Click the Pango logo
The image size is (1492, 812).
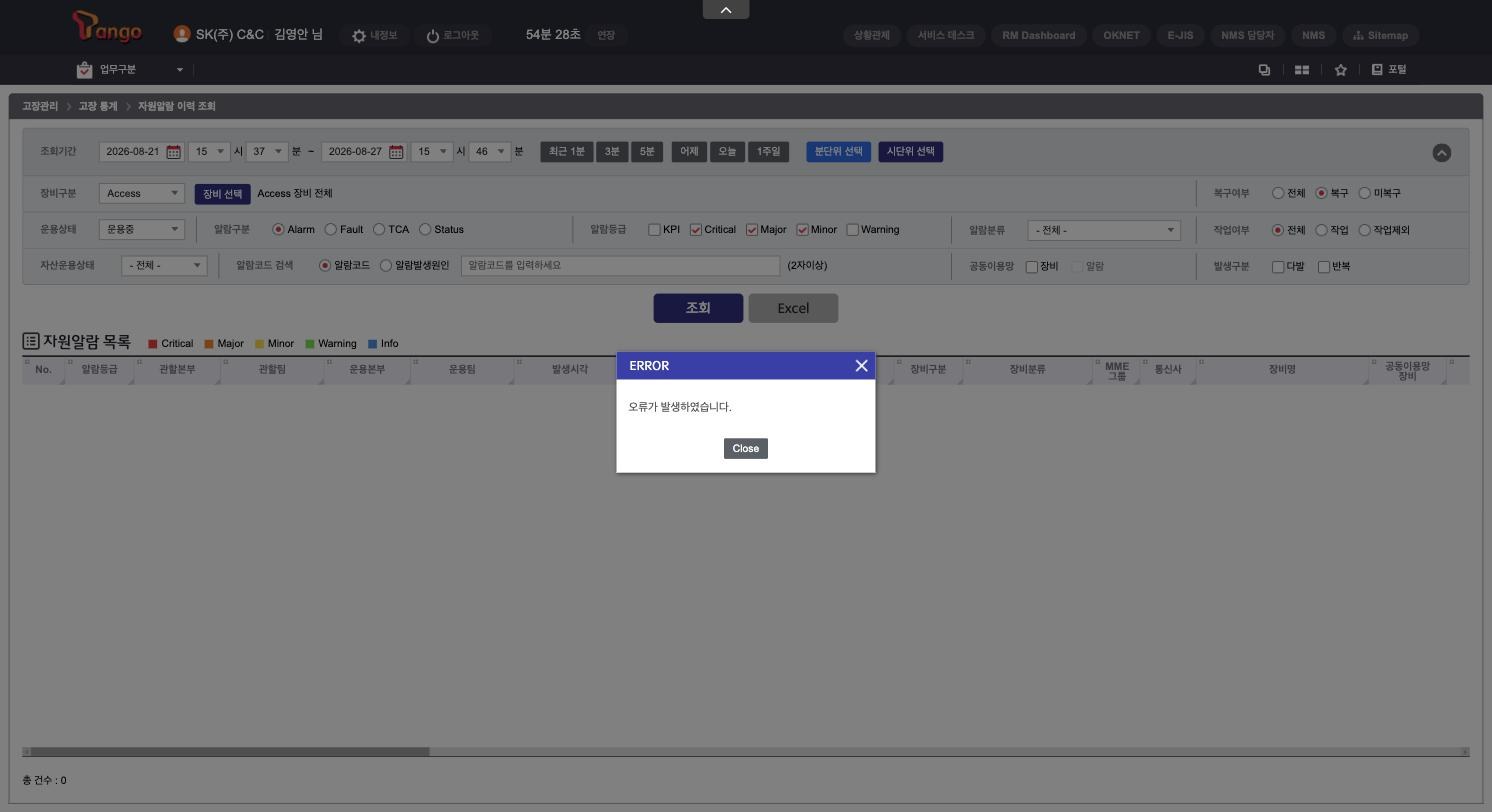click(x=108, y=27)
